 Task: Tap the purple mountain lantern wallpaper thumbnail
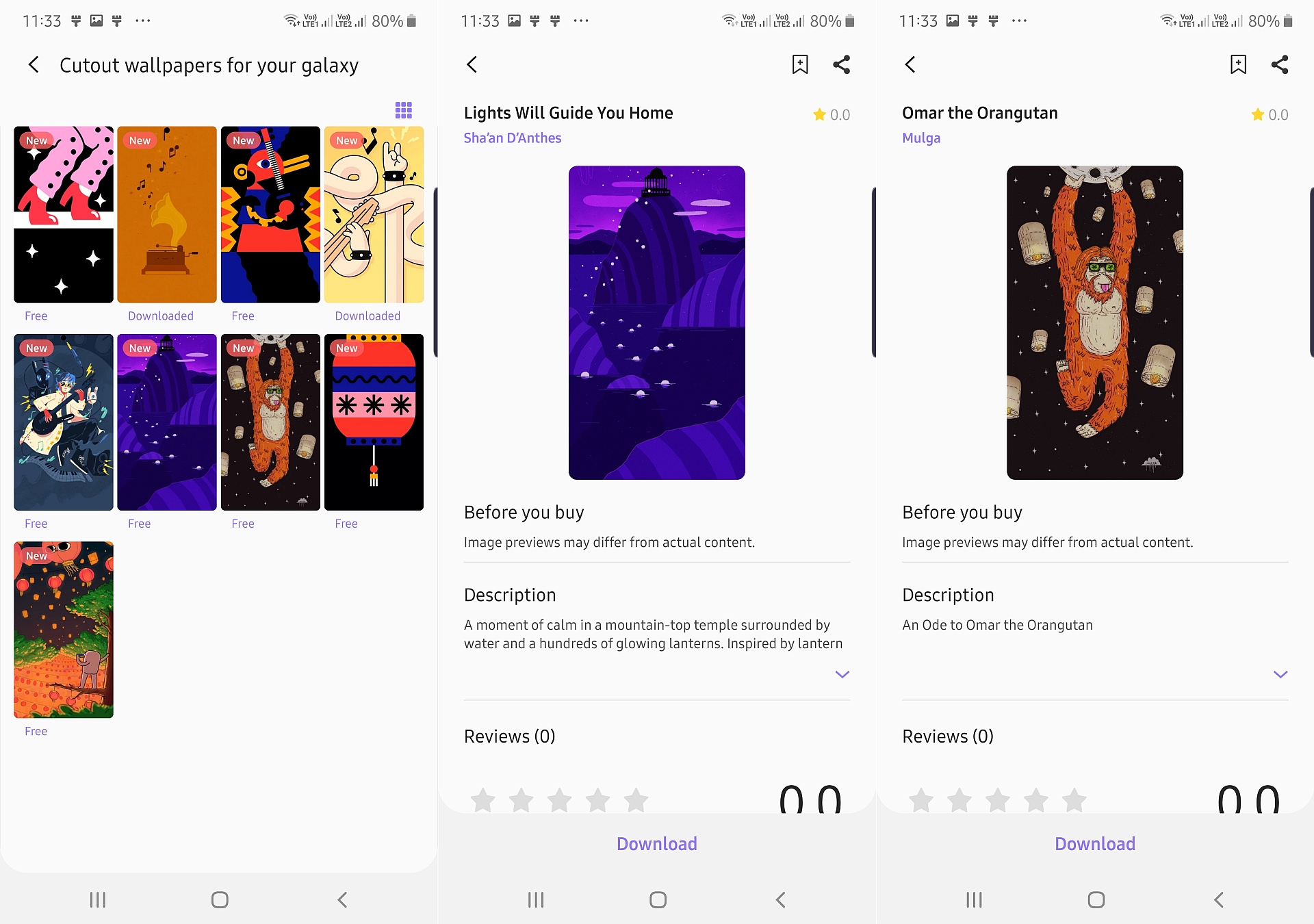[164, 421]
